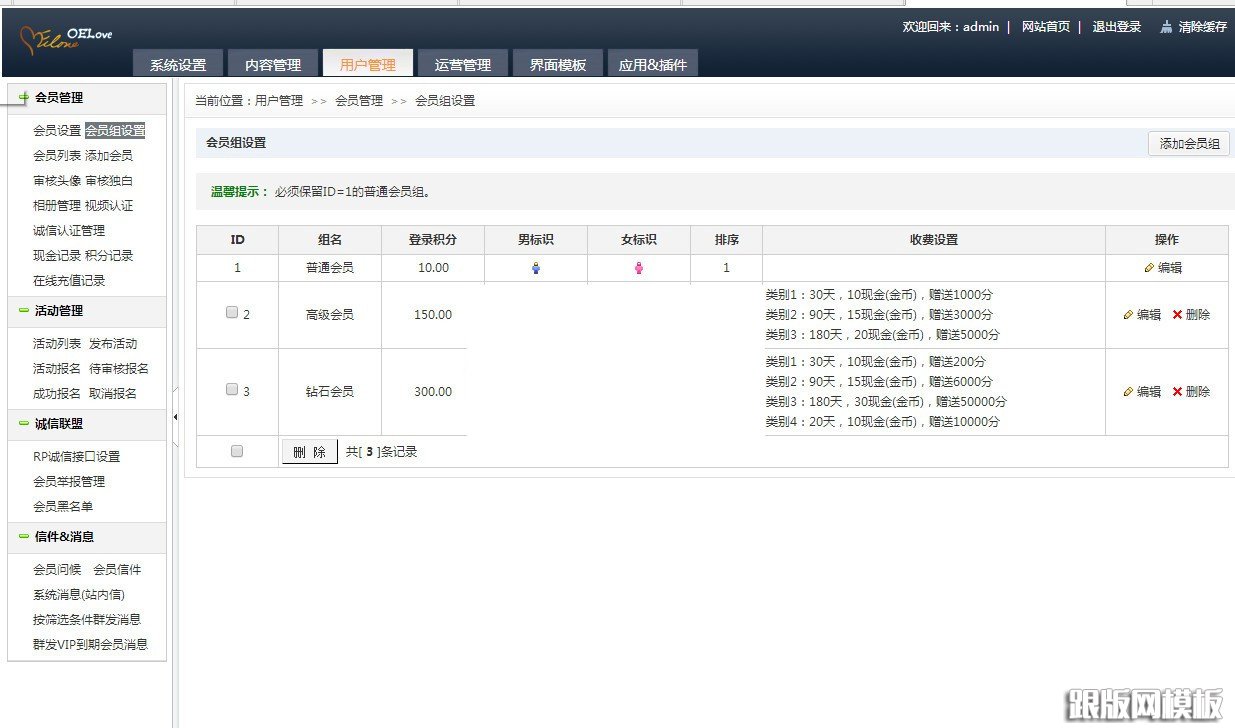Toggle the select-all checkbox in footer row

point(236,450)
